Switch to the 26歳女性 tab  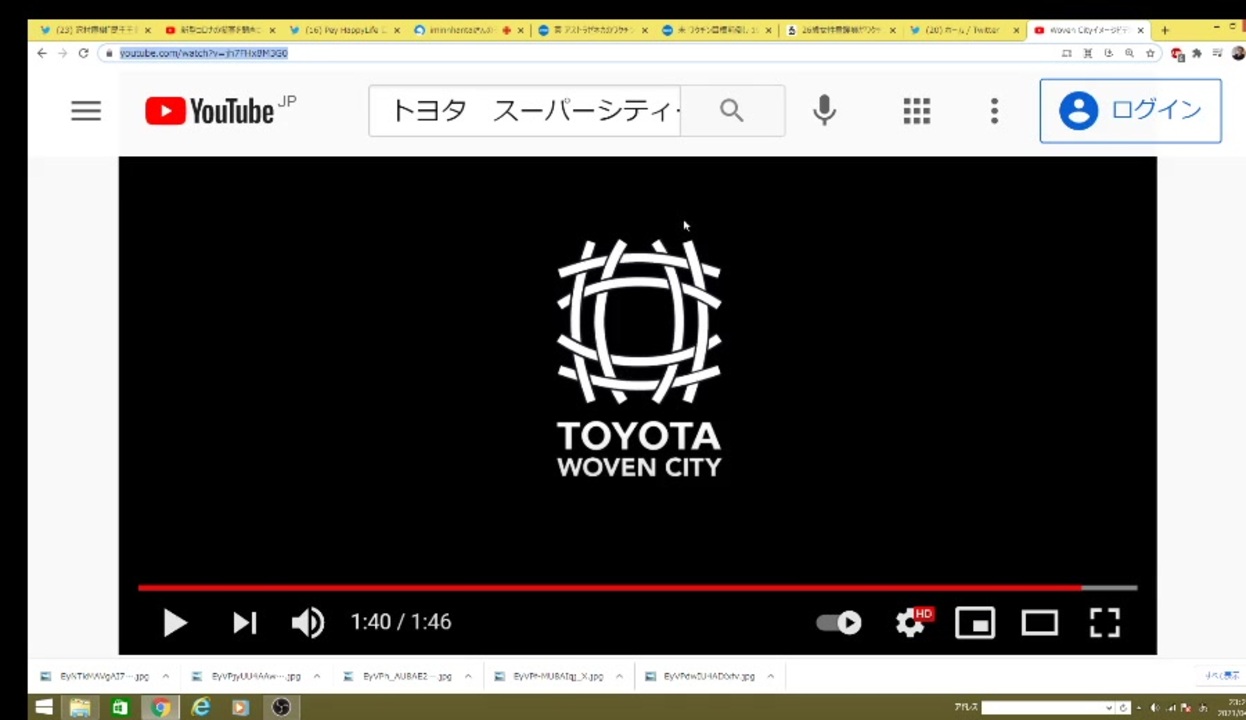[840, 30]
